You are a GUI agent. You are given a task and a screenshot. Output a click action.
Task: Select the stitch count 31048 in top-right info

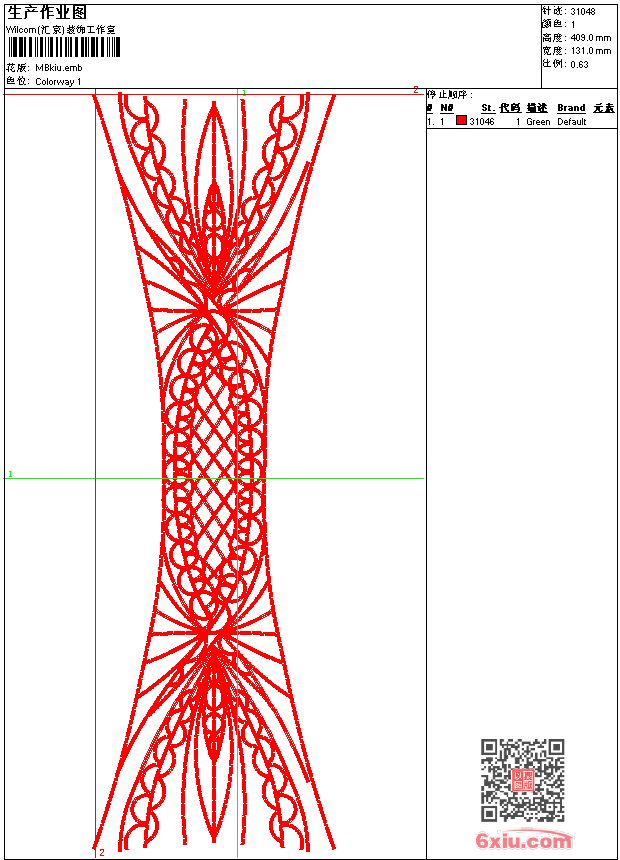(583, 12)
